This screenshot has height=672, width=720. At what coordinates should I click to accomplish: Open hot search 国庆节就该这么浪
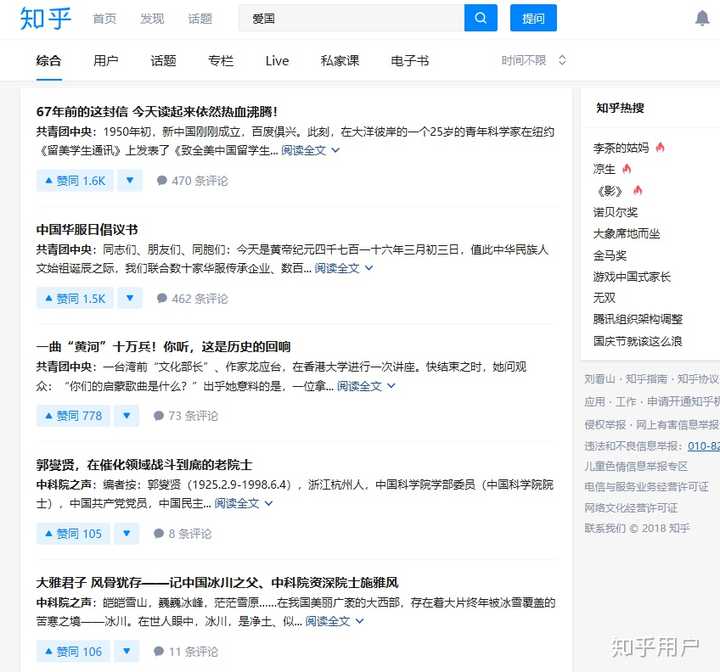(x=637, y=341)
